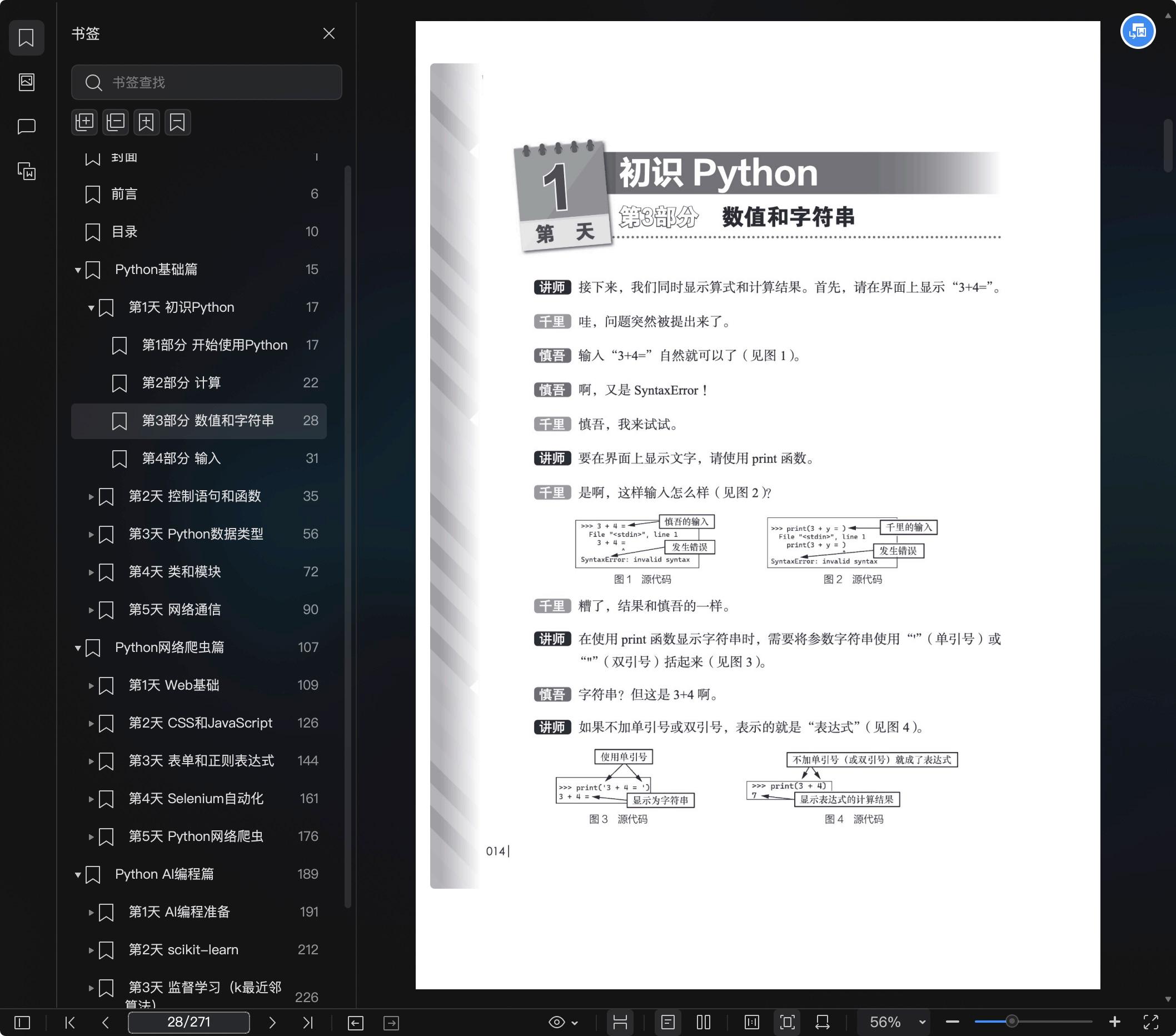Click the 图1 源代码 figure
The height and width of the screenshot is (1036, 1176).
pyautogui.click(x=645, y=549)
